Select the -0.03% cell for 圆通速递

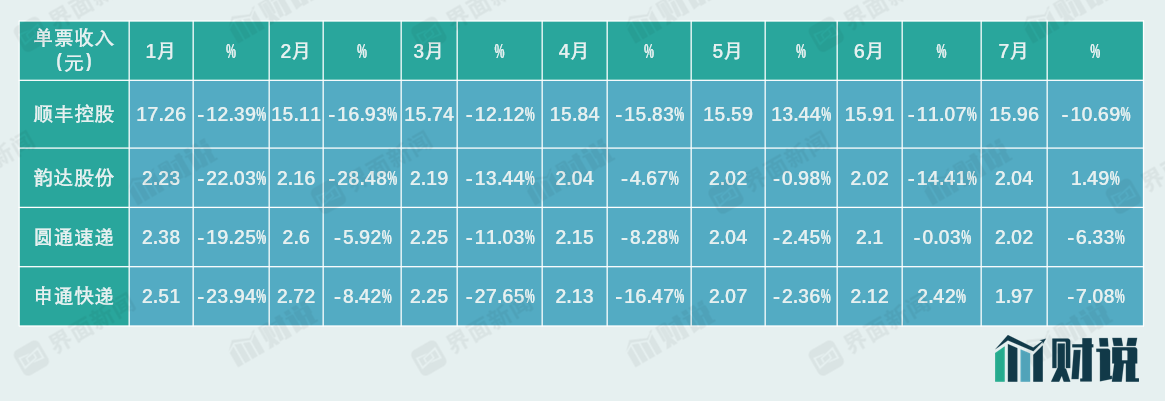click(941, 237)
